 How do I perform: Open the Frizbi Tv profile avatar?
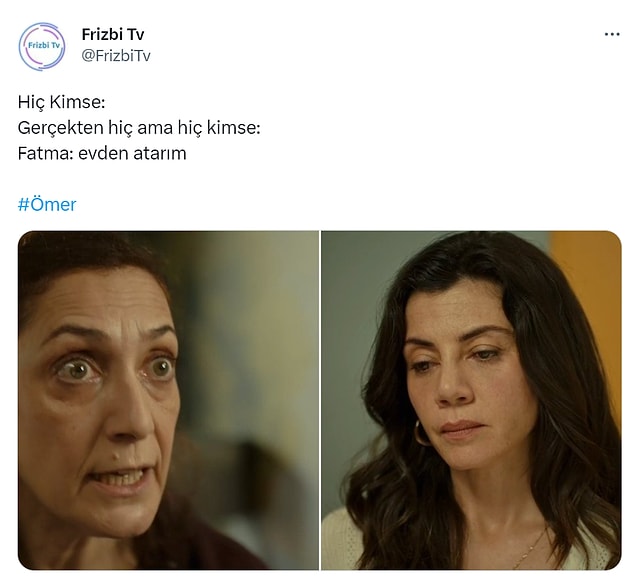(x=42, y=47)
